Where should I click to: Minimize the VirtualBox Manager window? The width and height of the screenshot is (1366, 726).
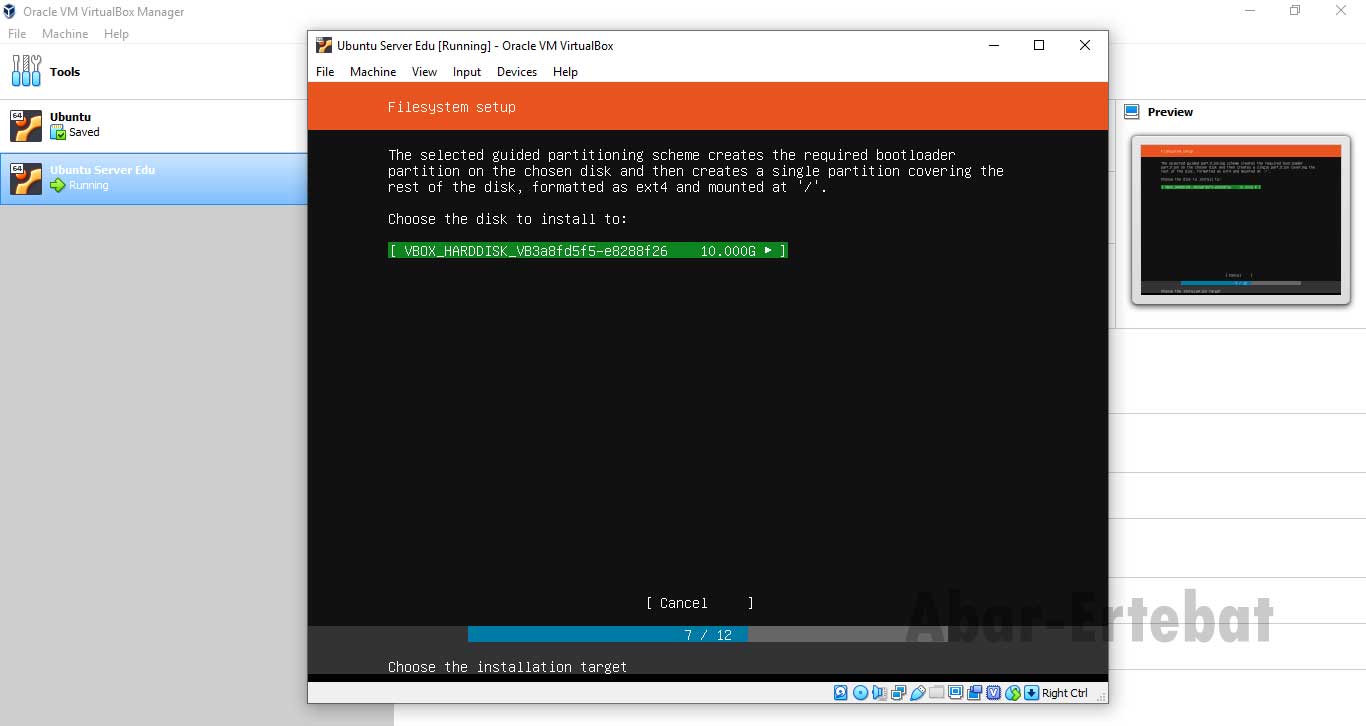[1250, 10]
